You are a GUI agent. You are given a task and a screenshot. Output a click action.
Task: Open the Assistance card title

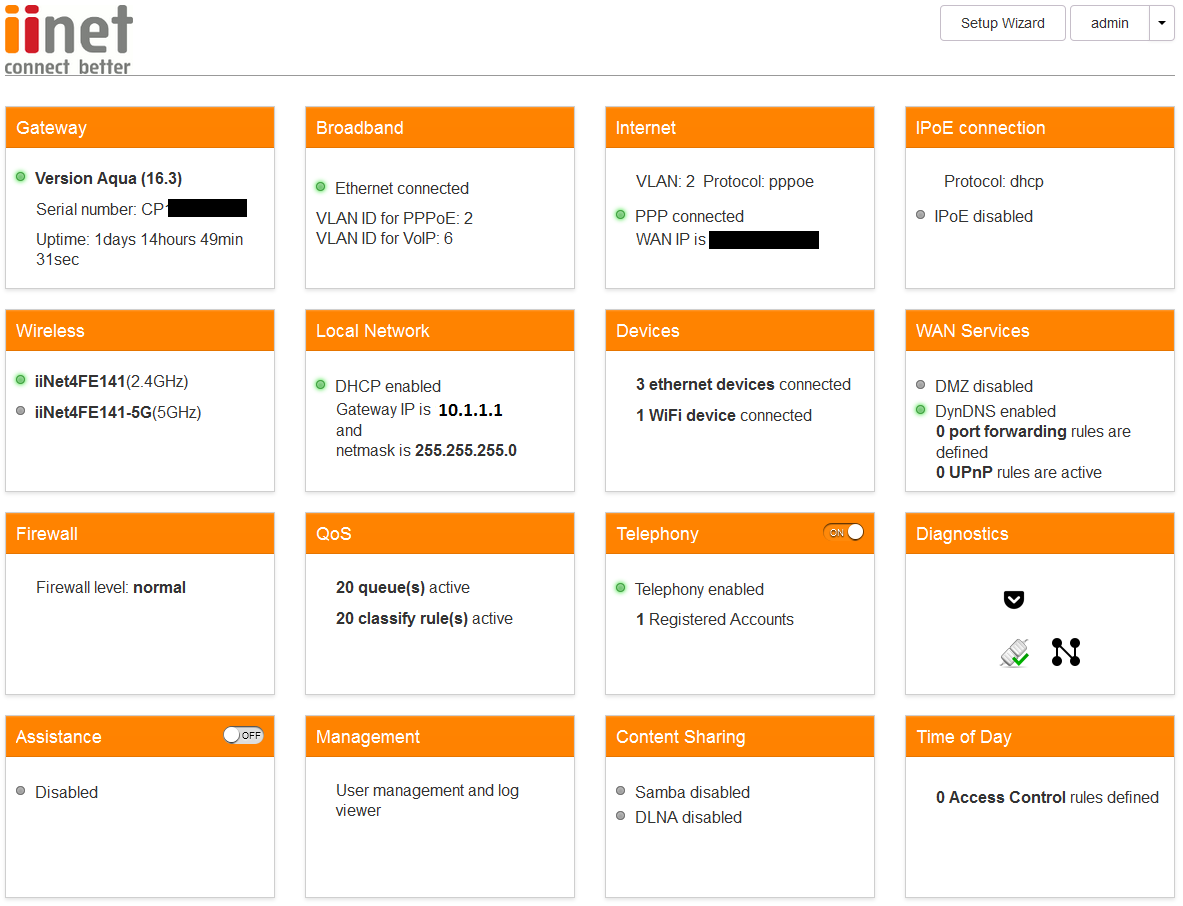(59, 737)
